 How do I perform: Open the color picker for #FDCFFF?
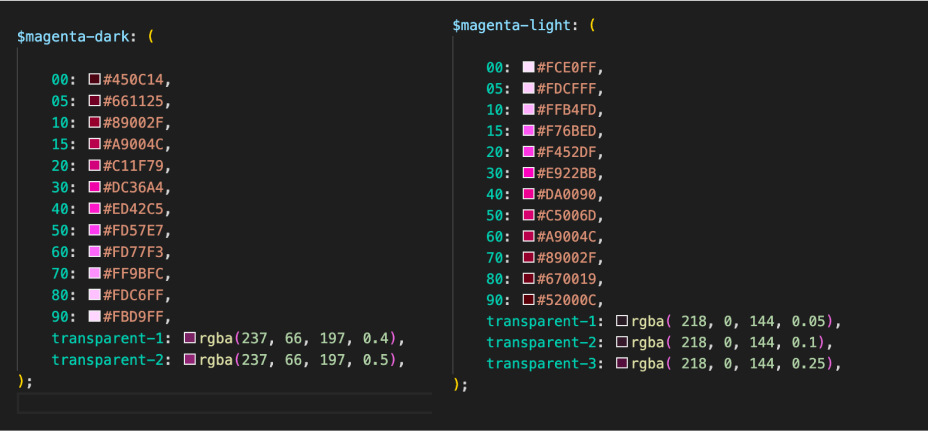point(529,88)
